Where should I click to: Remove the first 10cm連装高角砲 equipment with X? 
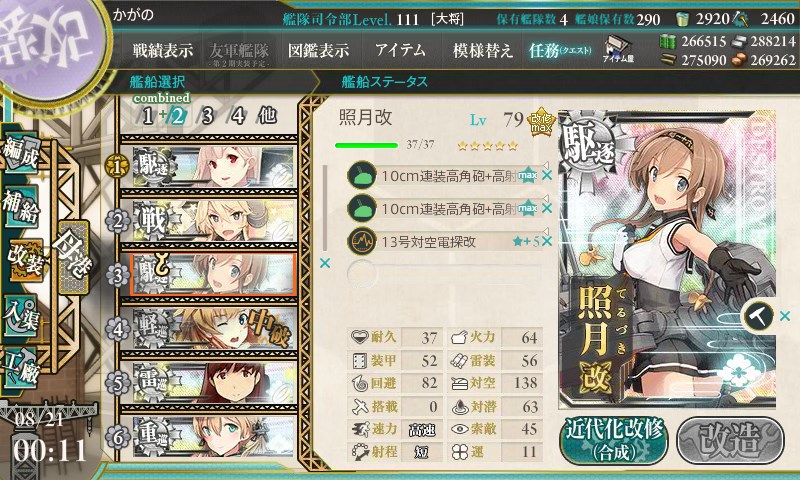point(547,175)
